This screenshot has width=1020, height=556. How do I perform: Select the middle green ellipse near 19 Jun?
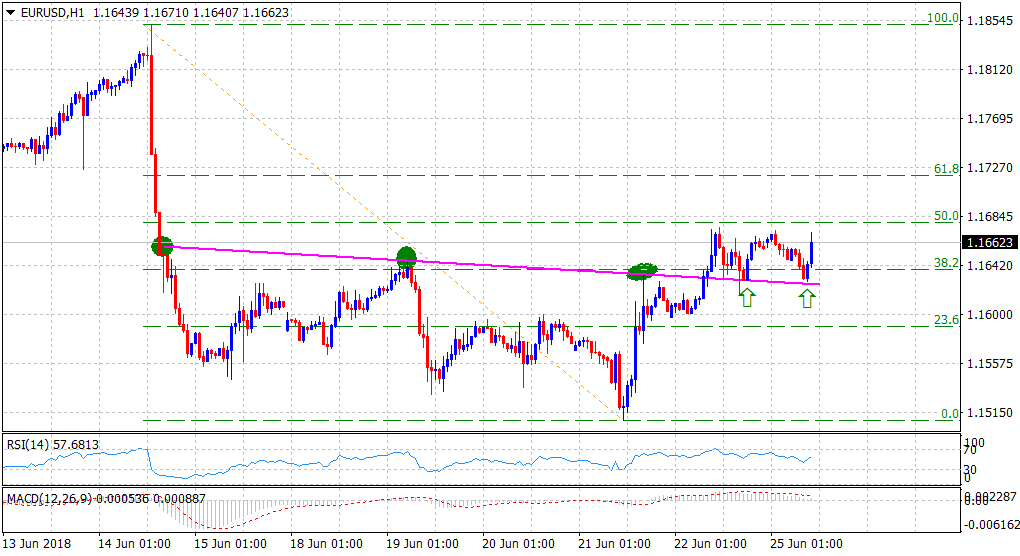coord(406,256)
